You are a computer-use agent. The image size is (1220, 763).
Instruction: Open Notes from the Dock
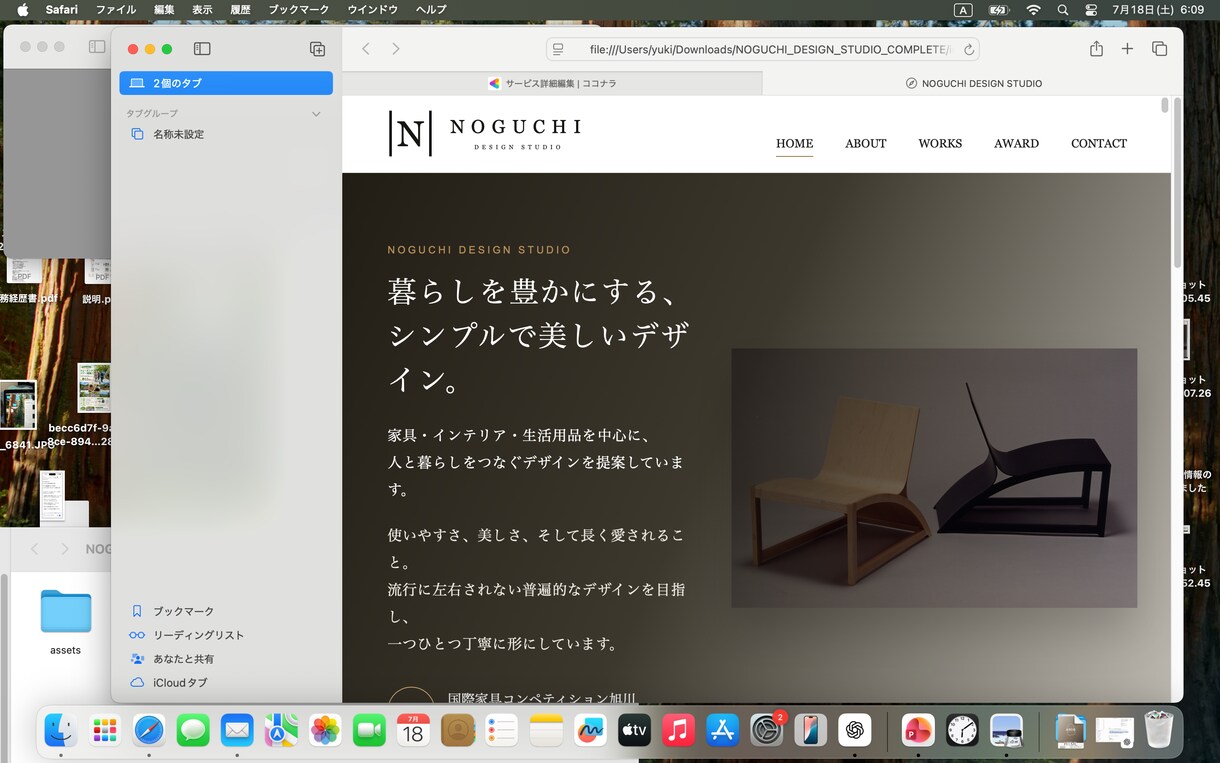546,730
